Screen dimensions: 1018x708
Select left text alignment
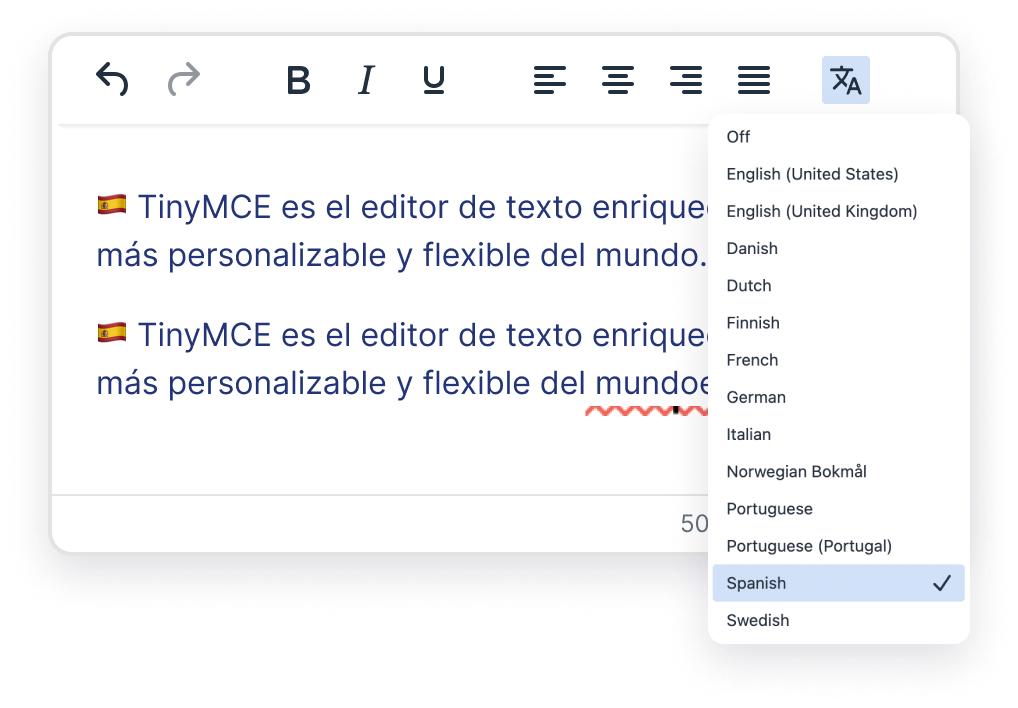[x=549, y=81]
